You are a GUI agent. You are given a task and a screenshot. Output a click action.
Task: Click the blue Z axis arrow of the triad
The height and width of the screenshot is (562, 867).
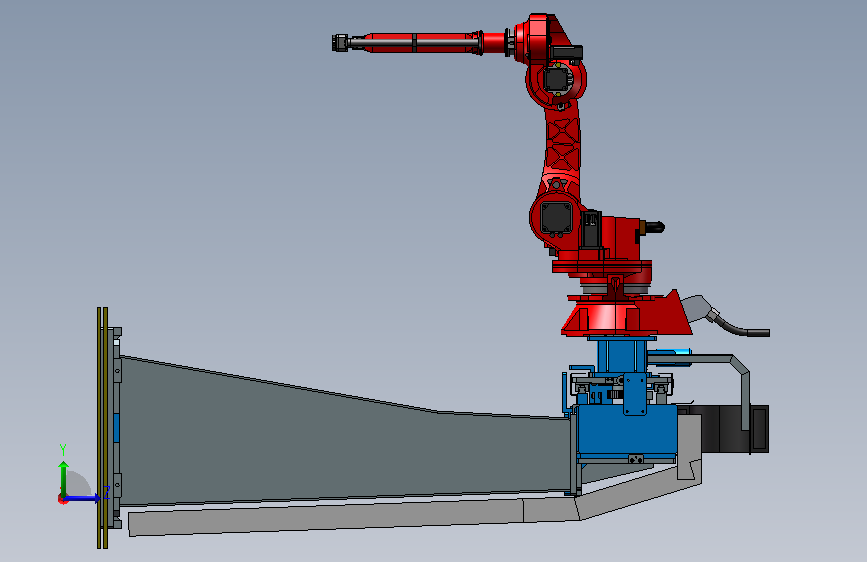pyautogui.click(x=83, y=498)
